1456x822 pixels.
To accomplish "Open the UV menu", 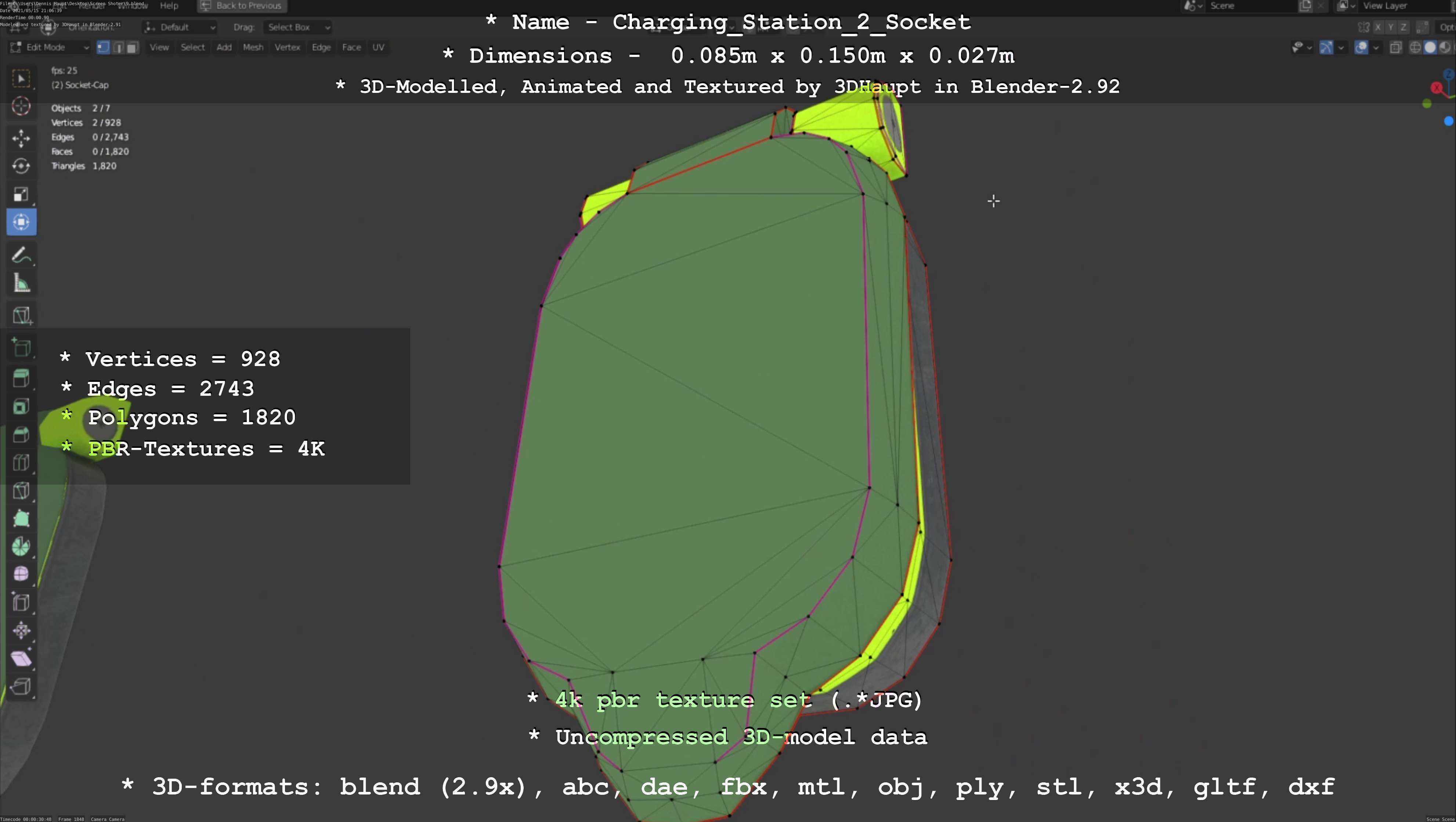I will pyautogui.click(x=378, y=47).
